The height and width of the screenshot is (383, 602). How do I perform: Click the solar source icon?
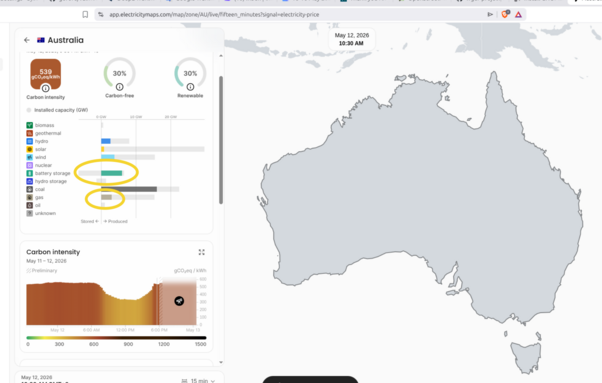pos(30,149)
